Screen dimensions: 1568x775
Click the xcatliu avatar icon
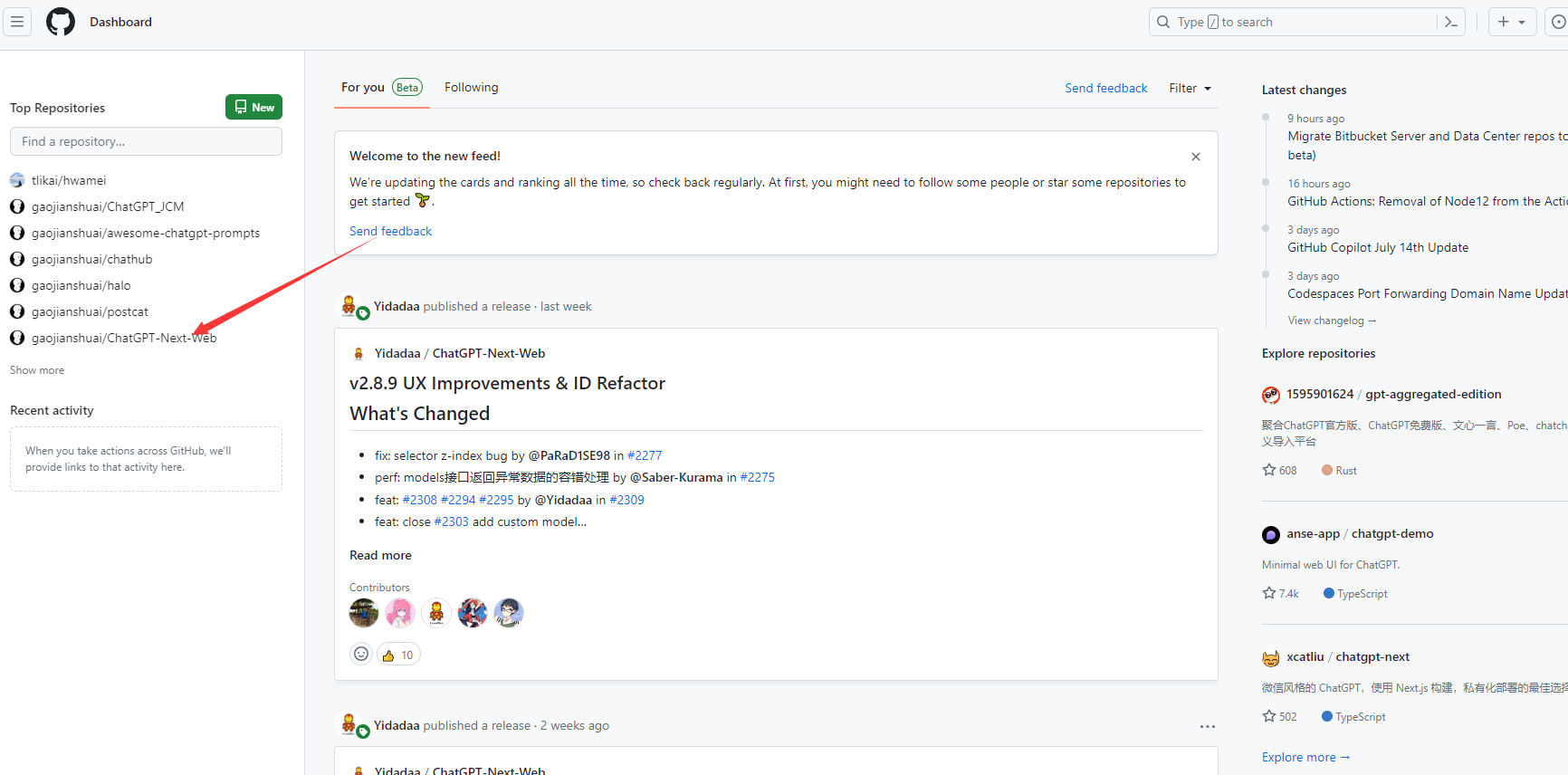[1271, 658]
